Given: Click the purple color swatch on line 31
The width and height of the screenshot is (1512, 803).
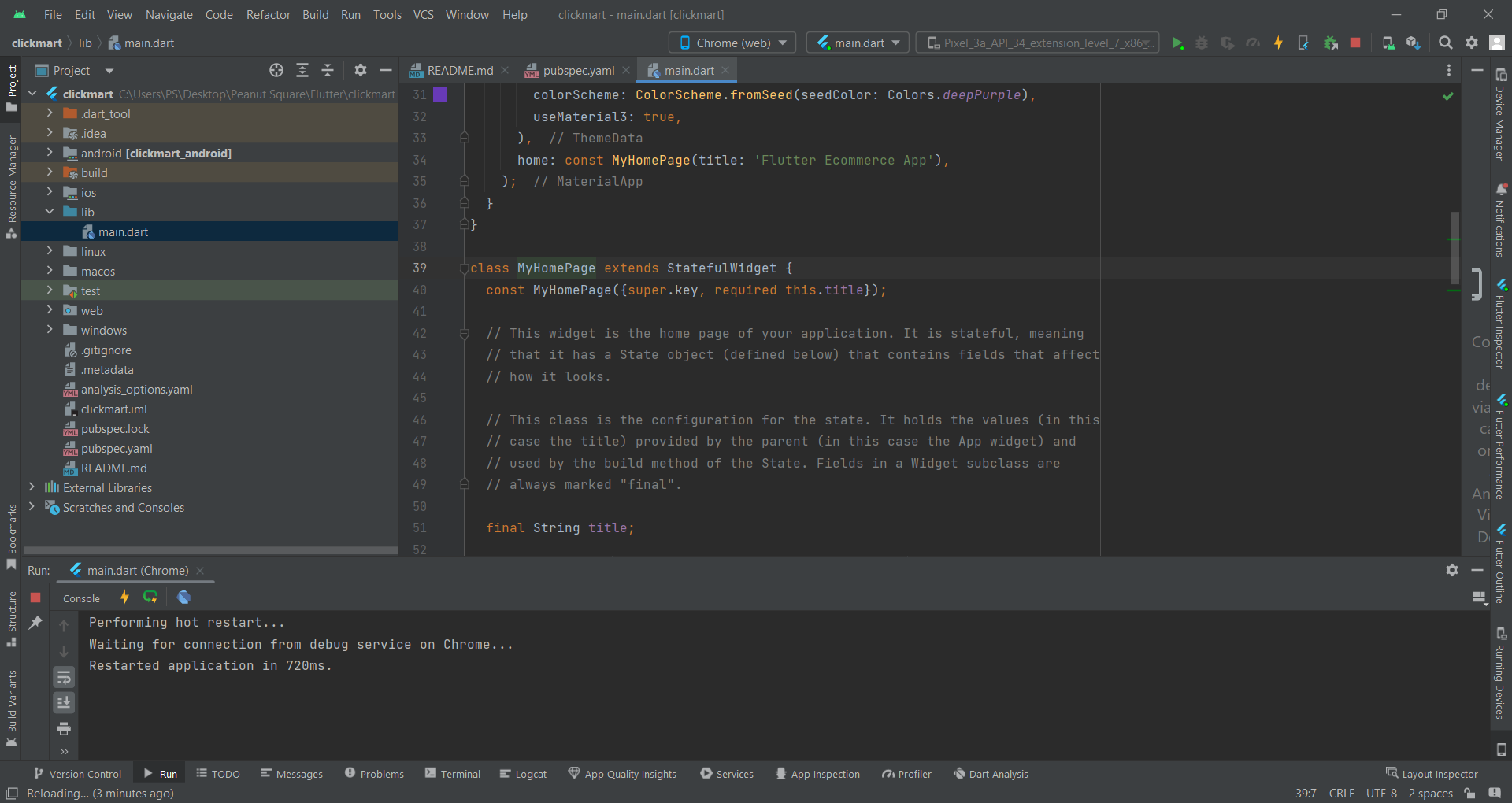Looking at the screenshot, I should (440, 94).
